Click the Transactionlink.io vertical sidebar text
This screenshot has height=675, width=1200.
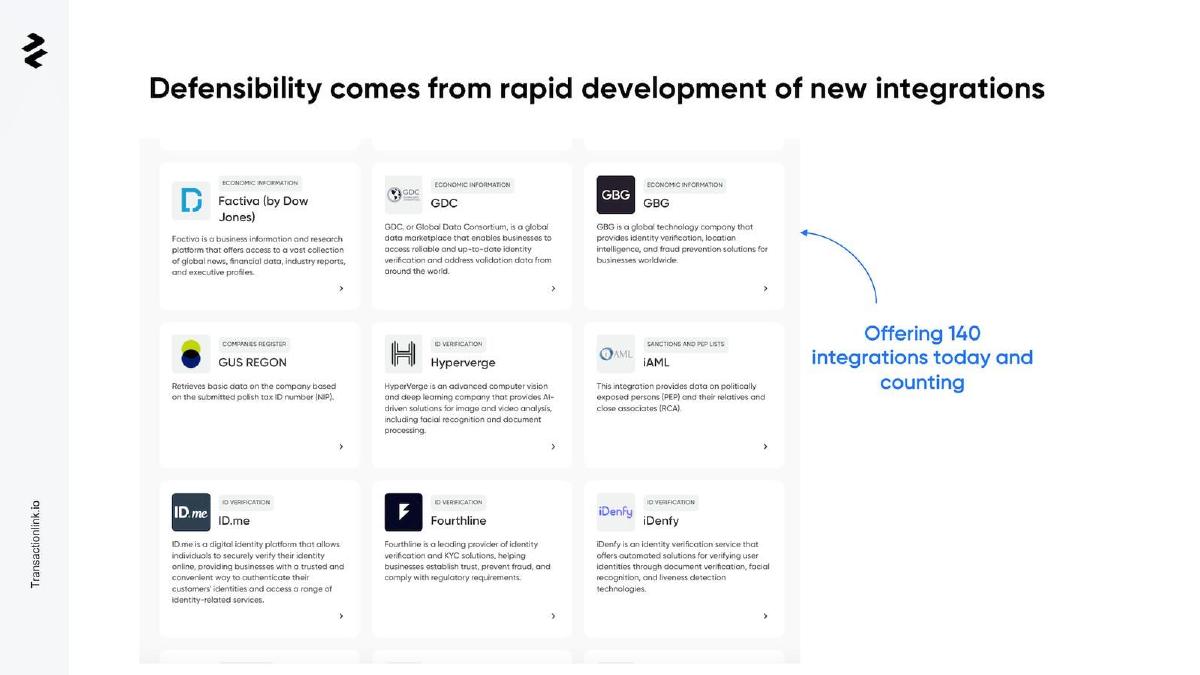click(35, 545)
